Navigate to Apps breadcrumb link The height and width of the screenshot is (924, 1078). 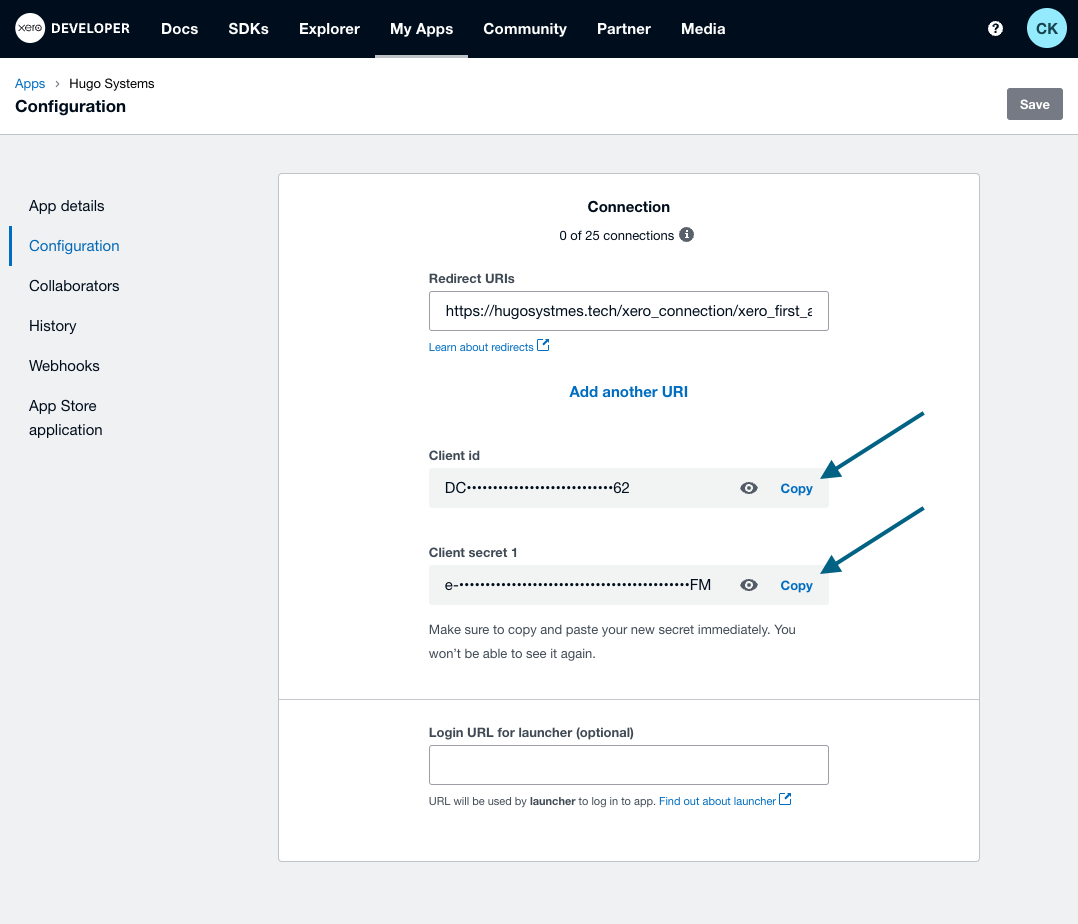pos(30,84)
